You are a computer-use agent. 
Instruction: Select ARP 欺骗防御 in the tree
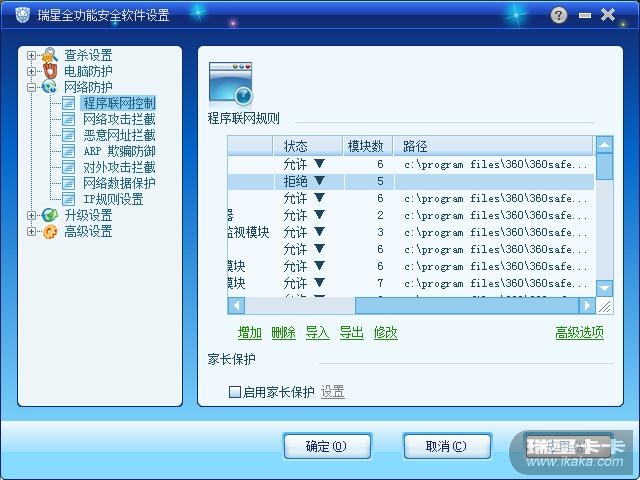tap(119, 151)
